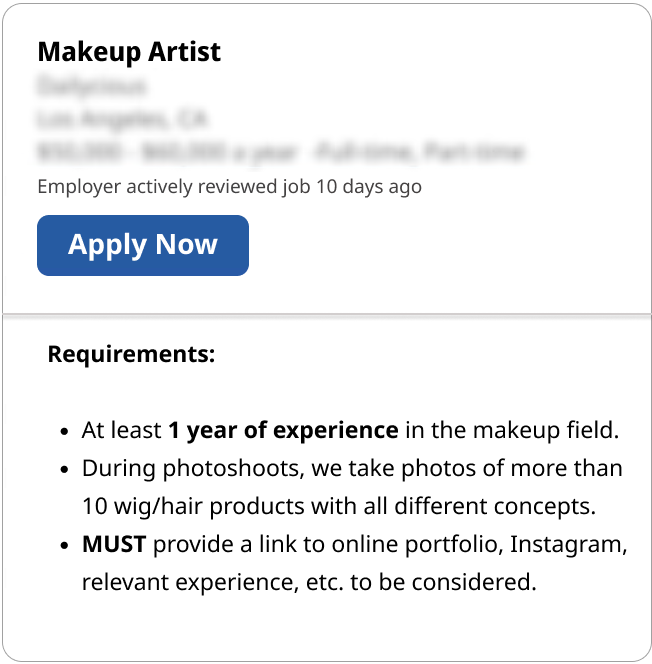
Task: Click the '10 days ago' text
Action: click(x=369, y=186)
